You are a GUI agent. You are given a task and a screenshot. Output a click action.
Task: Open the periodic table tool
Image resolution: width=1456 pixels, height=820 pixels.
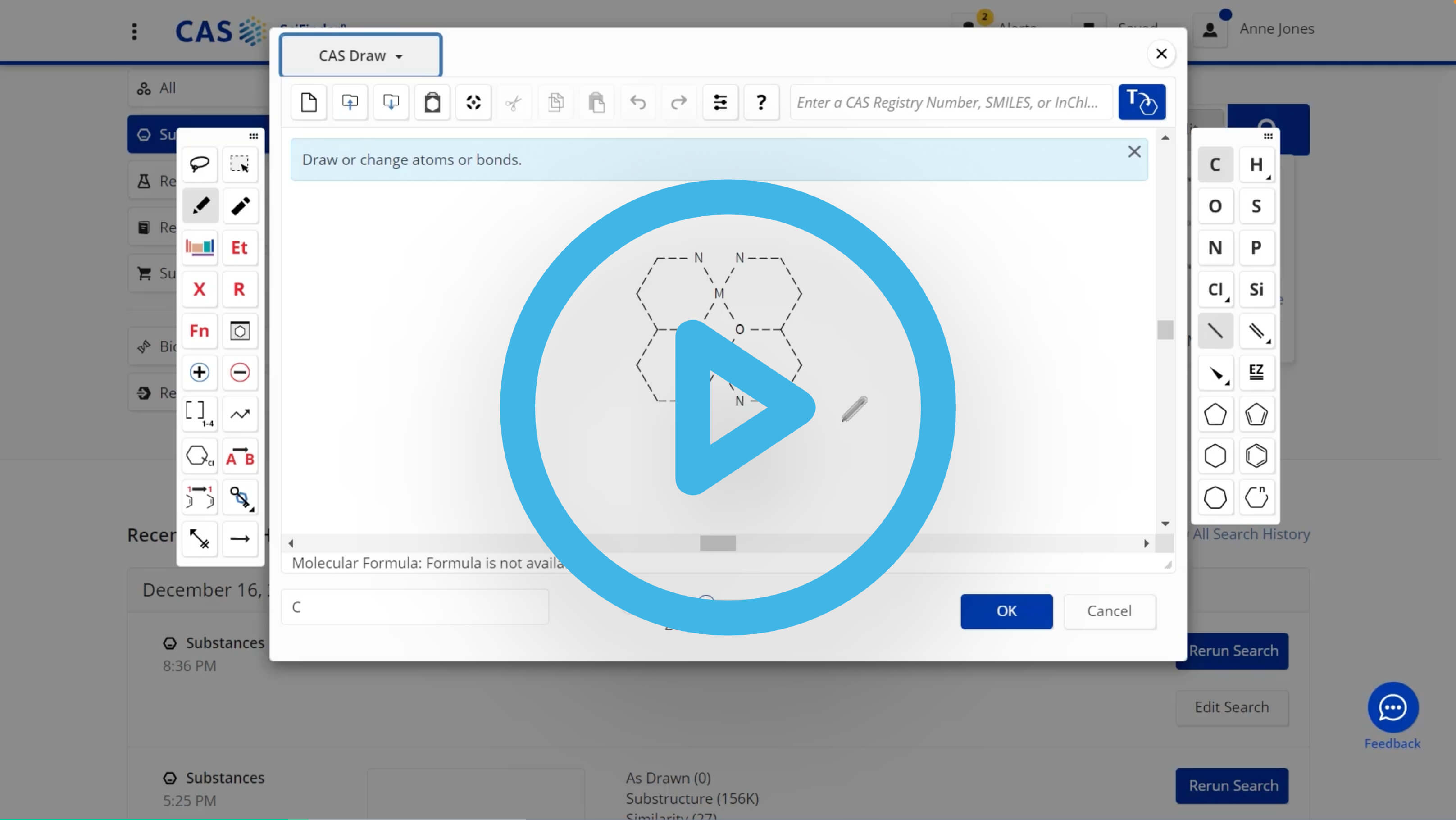200,247
